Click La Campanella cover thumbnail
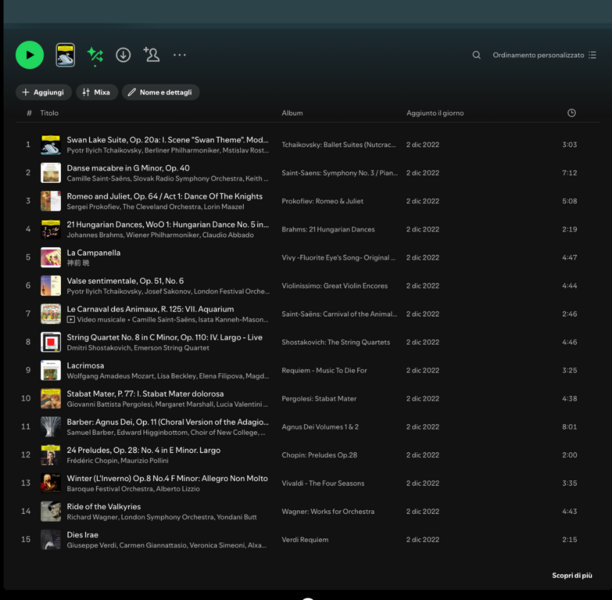This screenshot has width=612, height=600. 51,258
